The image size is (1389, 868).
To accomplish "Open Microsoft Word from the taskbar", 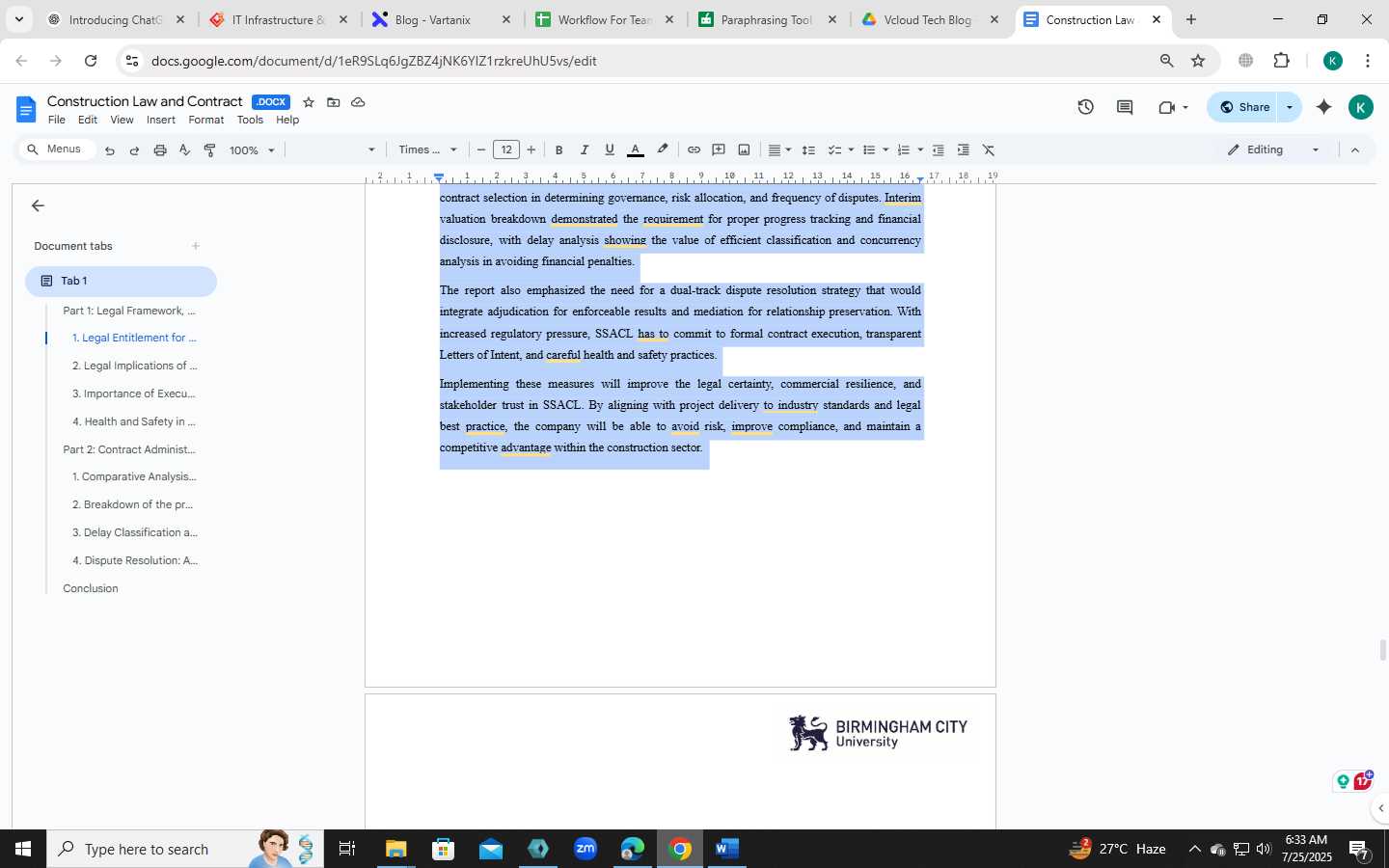I will pyautogui.click(x=727, y=849).
